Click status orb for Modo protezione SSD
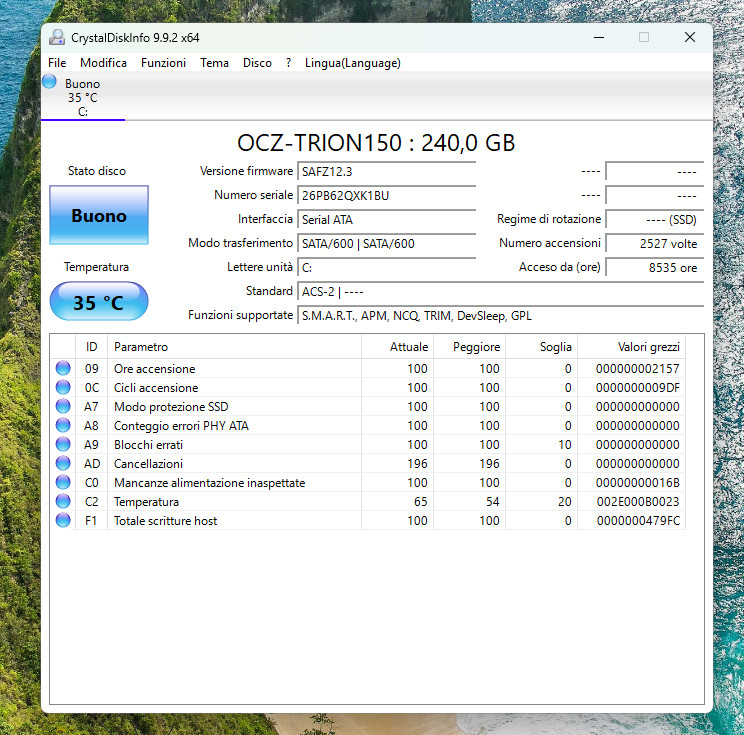This screenshot has height=735, width=744. pos(63,406)
